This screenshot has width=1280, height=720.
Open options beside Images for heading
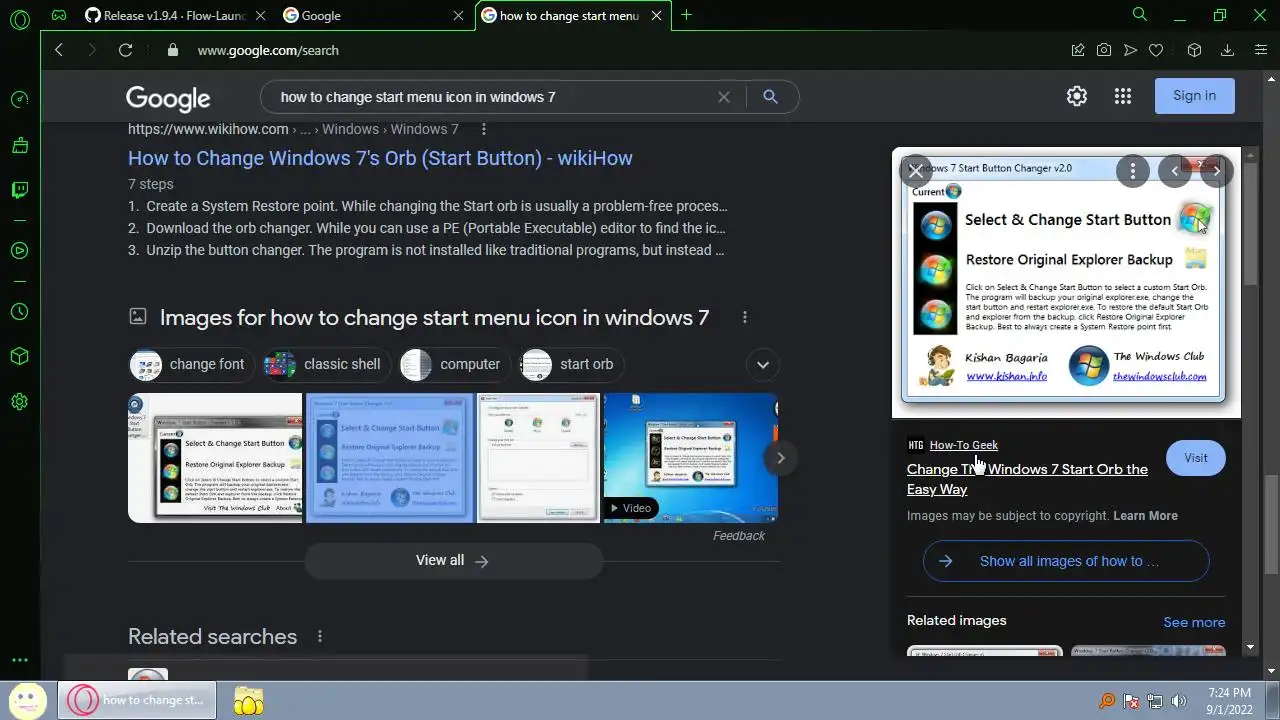(x=744, y=317)
